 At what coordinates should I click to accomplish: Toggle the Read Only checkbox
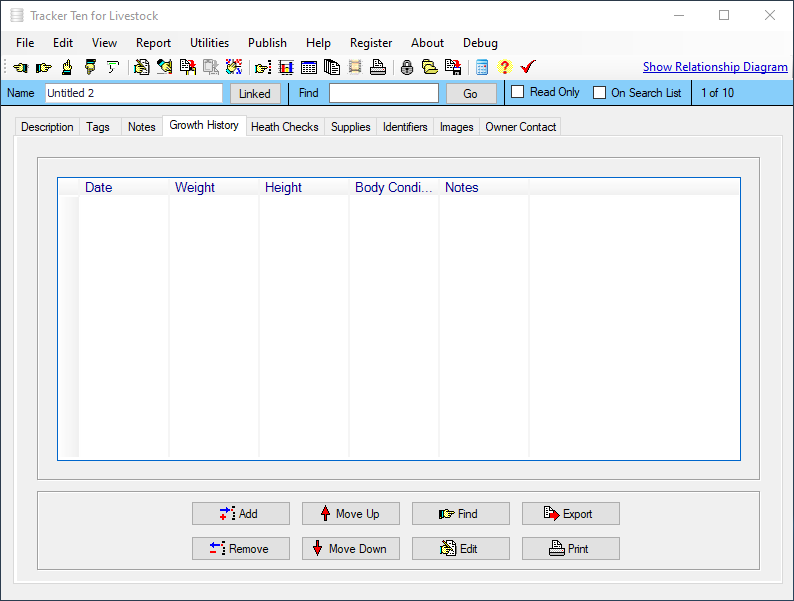coord(517,92)
